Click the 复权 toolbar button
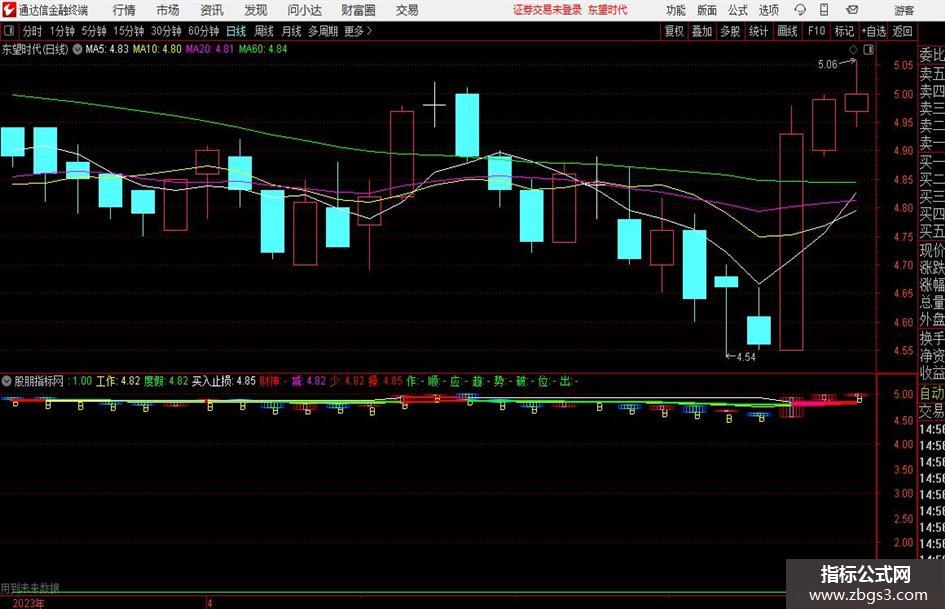 coord(674,31)
